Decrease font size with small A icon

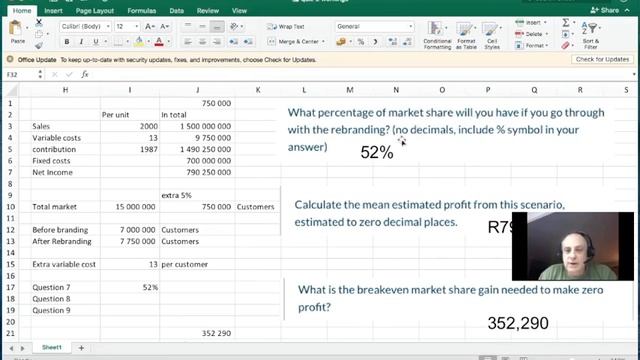[x=164, y=27]
